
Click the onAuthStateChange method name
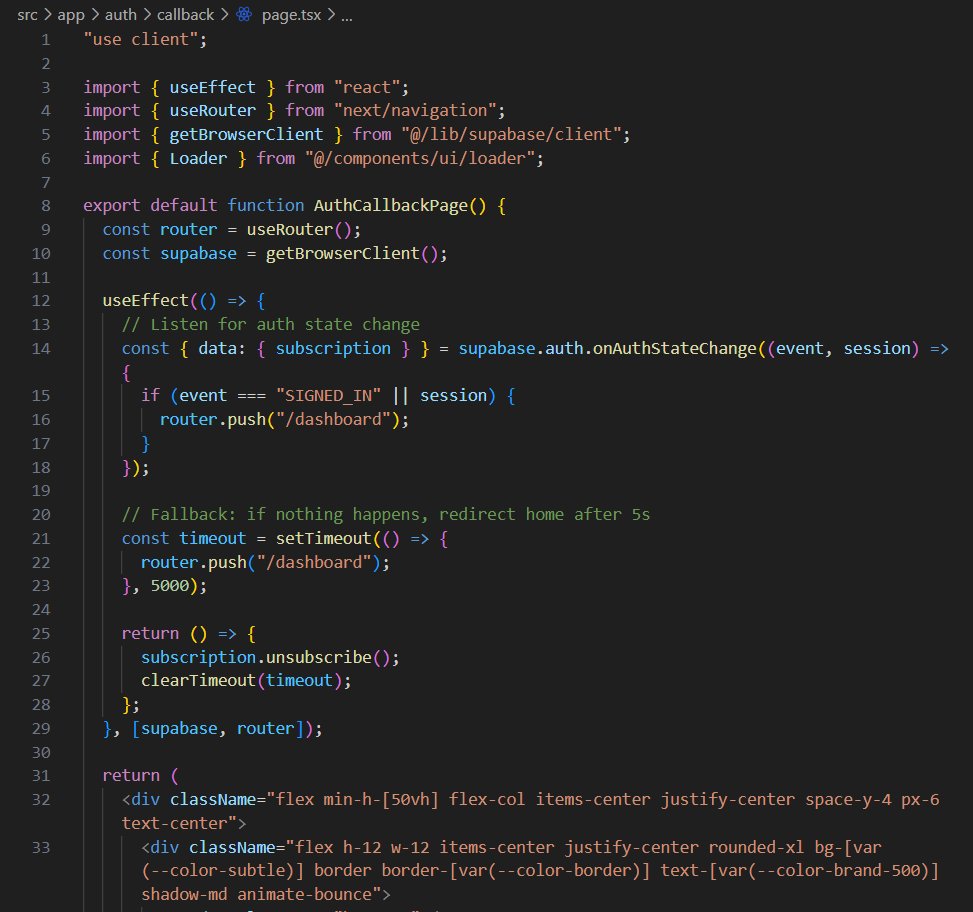(675, 349)
